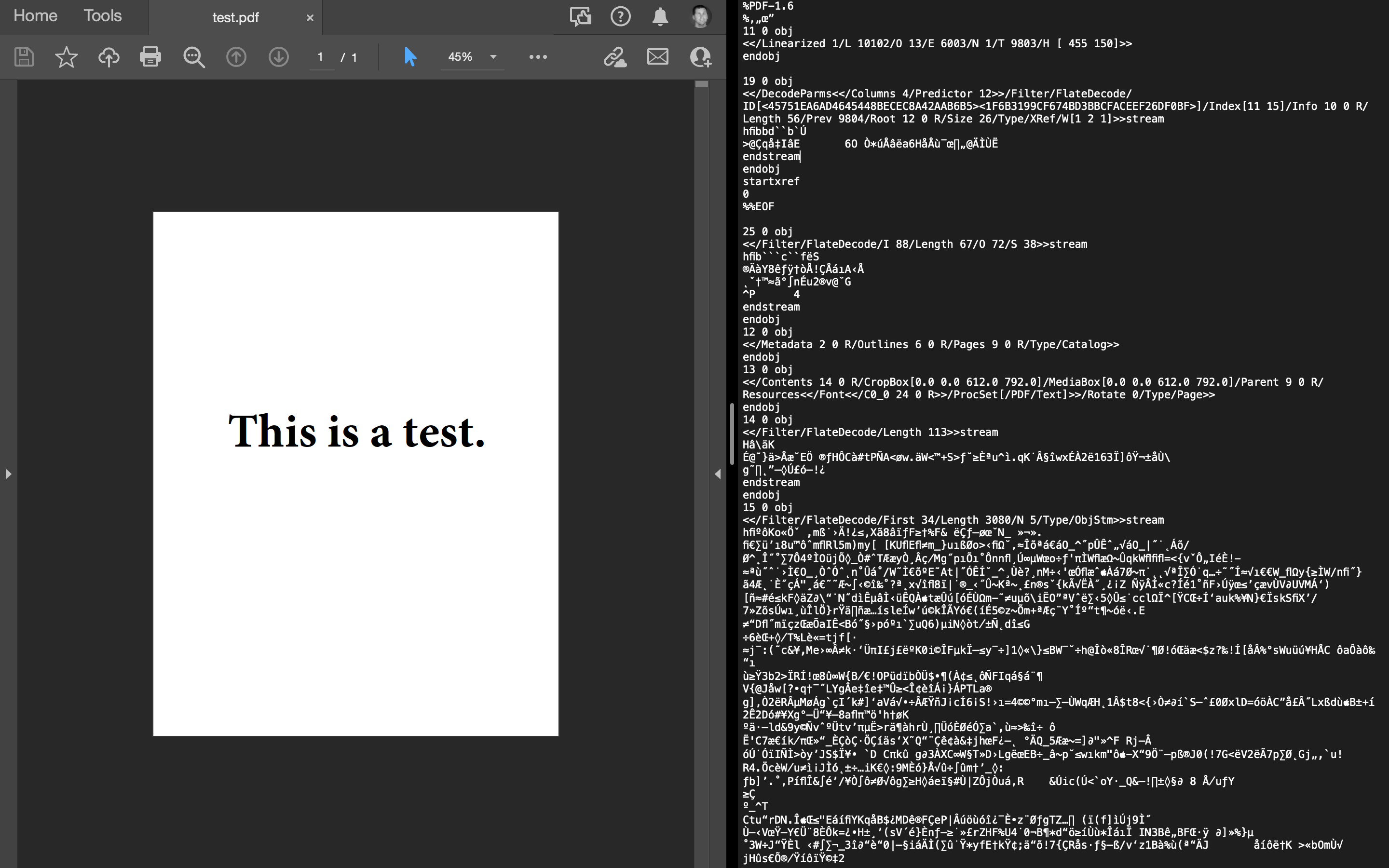Image resolution: width=1389 pixels, height=868 pixels.
Task: Click the vertical scrollbar thumb of the PDF view
Action: [x=701, y=84]
